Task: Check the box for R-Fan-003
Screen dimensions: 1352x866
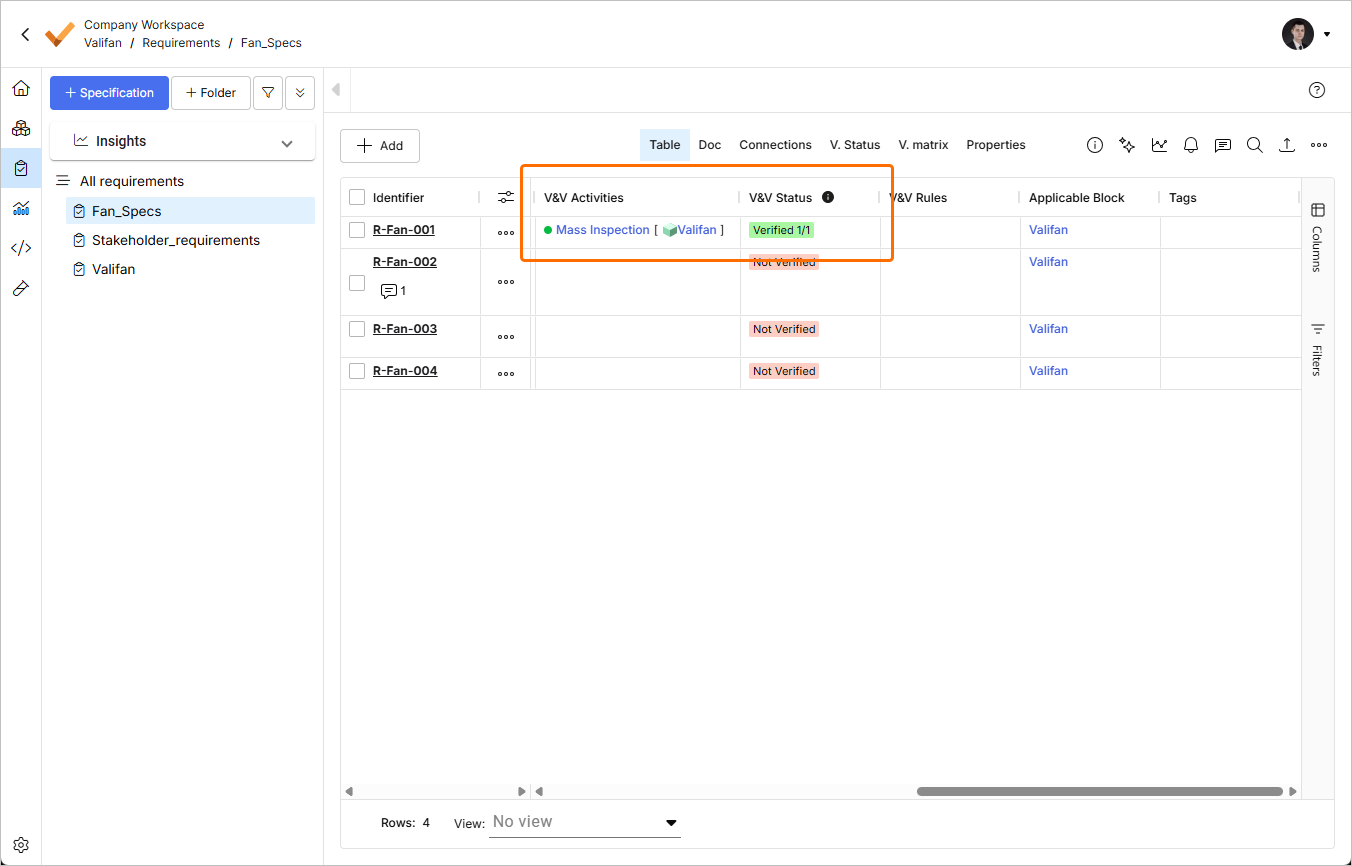Action: (357, 329)
